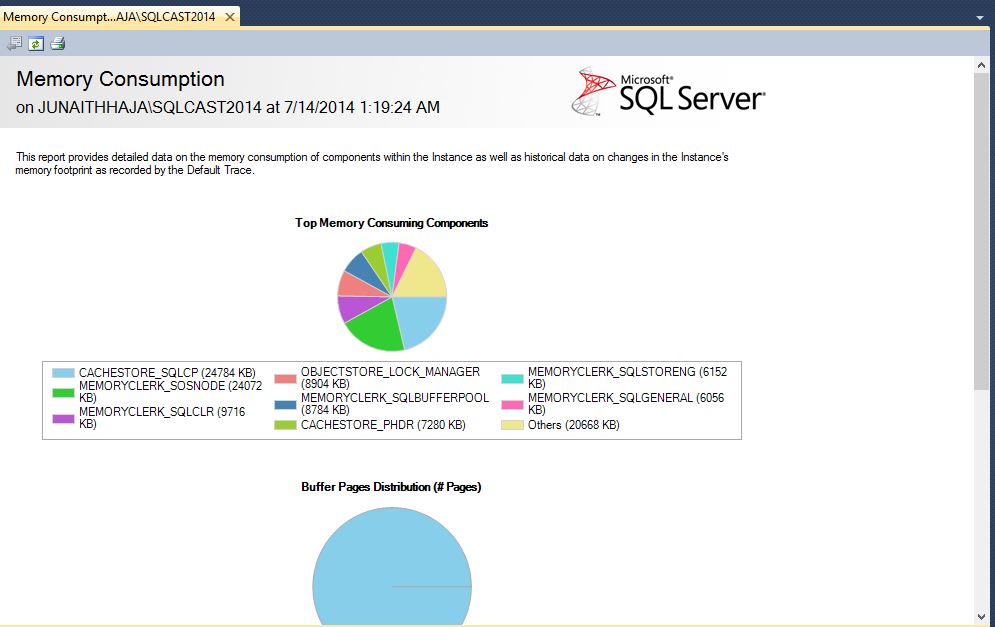Click the document map toolbar icon

(x=14, y=43)
